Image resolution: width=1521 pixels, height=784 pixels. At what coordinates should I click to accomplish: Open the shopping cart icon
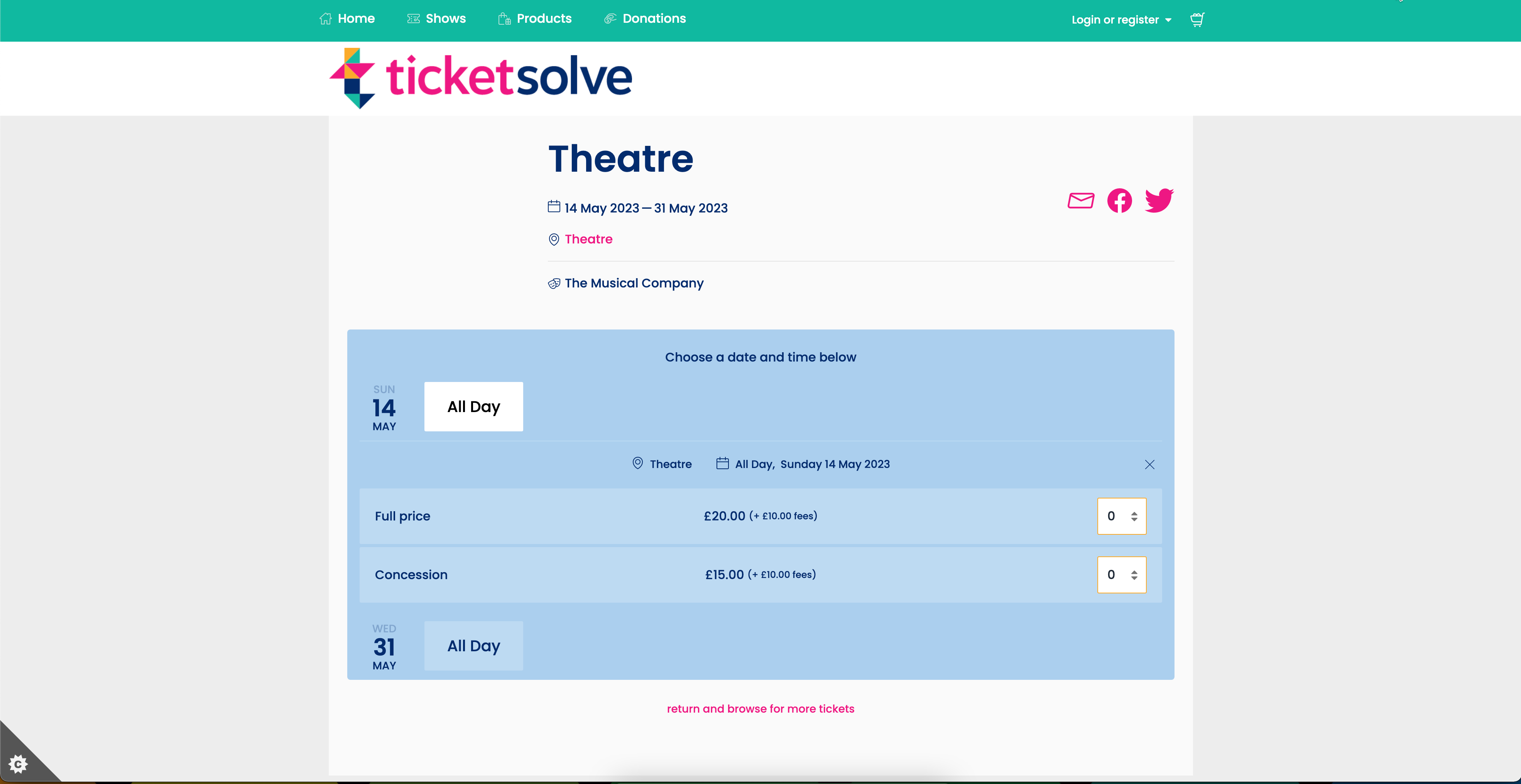(1197, 19)
